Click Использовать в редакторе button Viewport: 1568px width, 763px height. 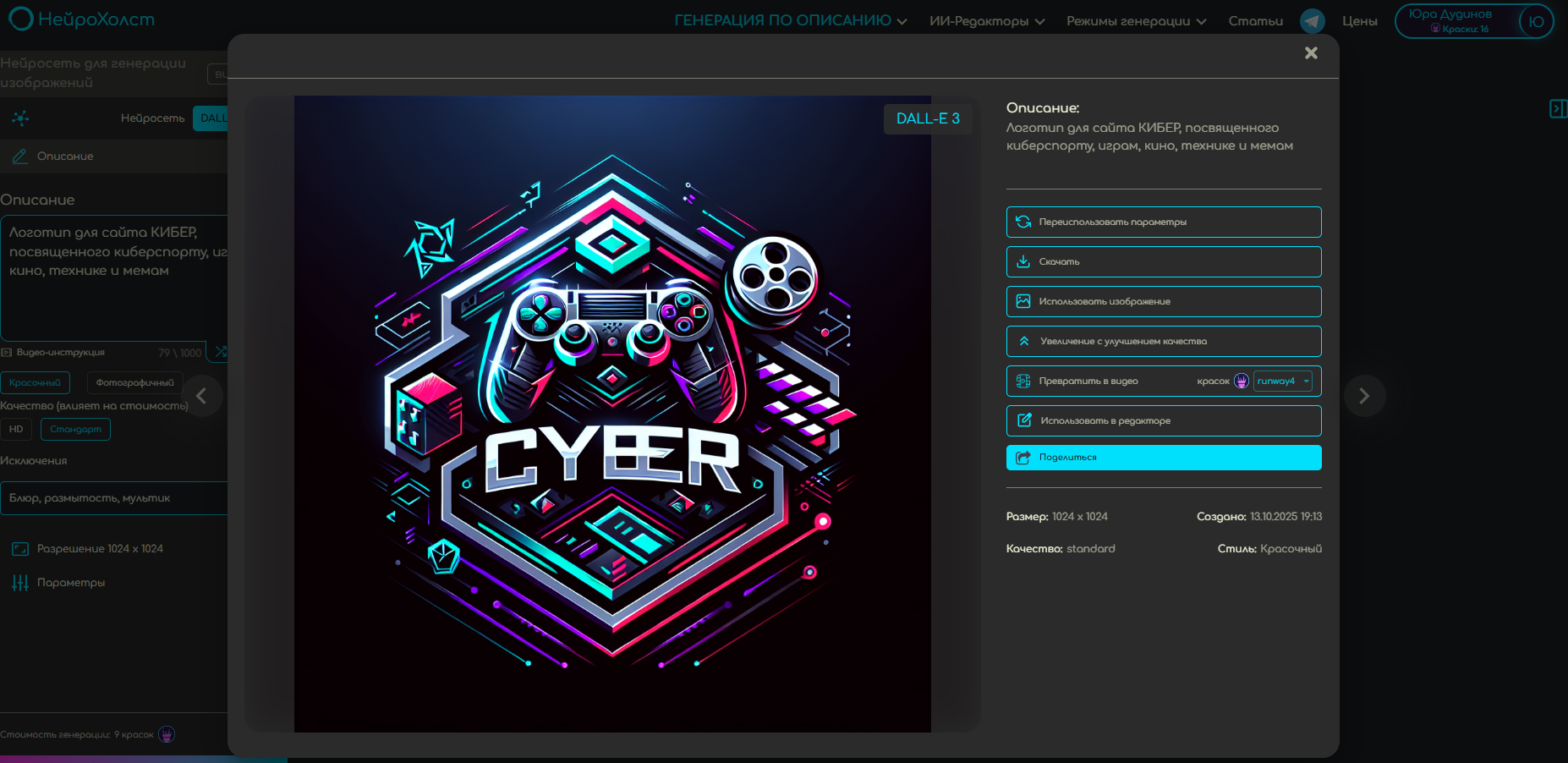(x=1163, y=420)
